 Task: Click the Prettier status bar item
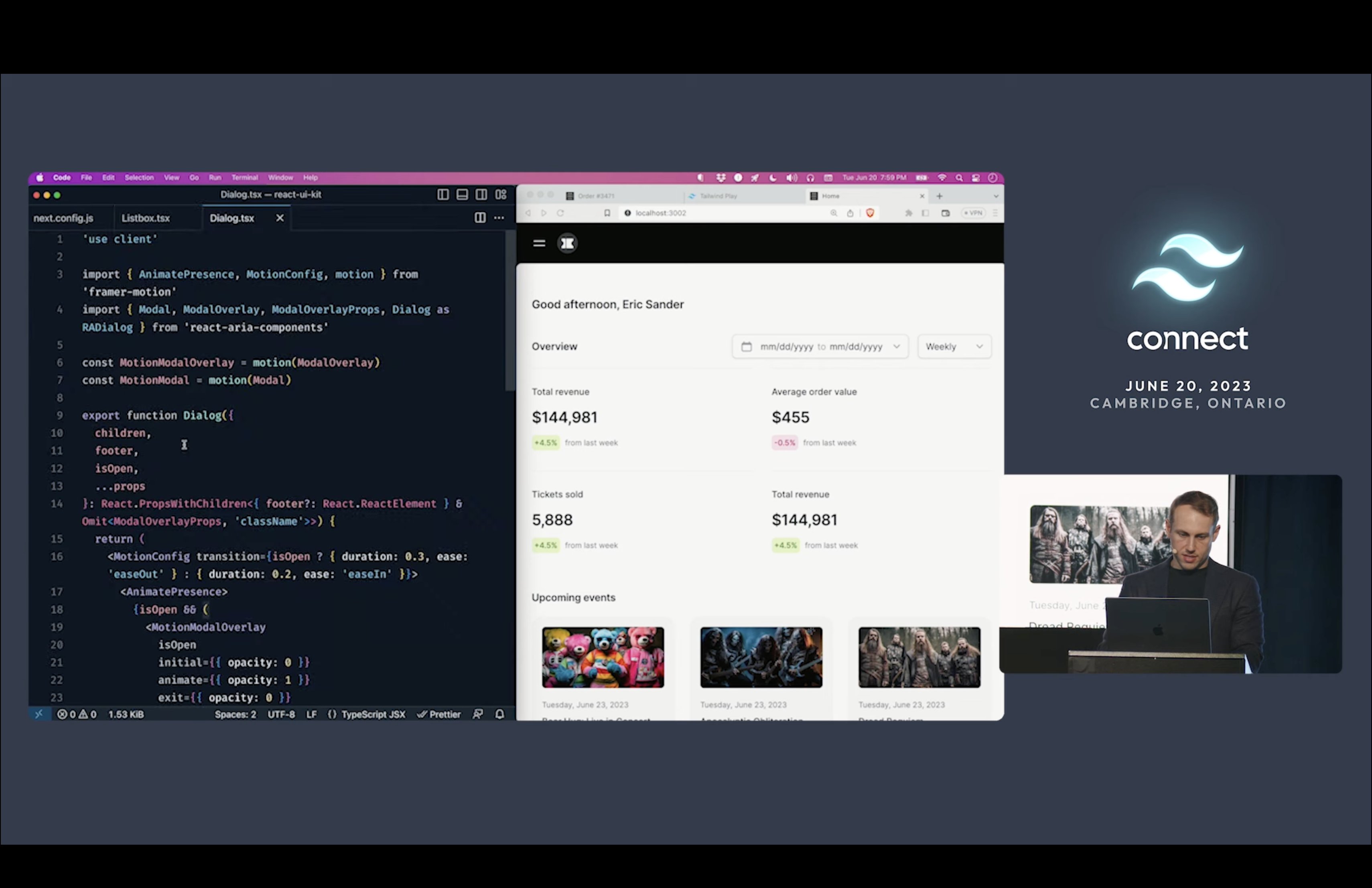[x=439, y=715]
